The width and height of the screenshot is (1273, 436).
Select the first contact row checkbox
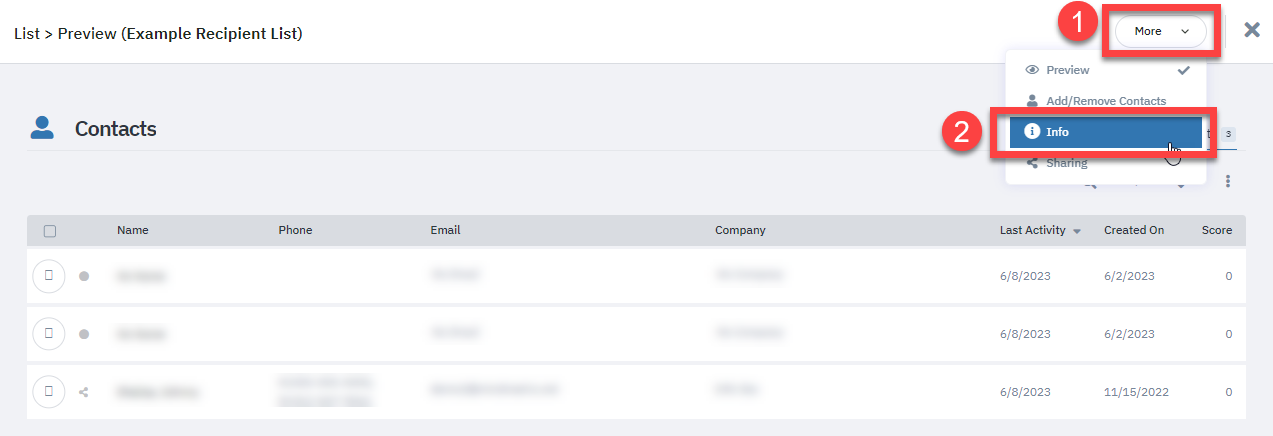click(x=49, y=276)
